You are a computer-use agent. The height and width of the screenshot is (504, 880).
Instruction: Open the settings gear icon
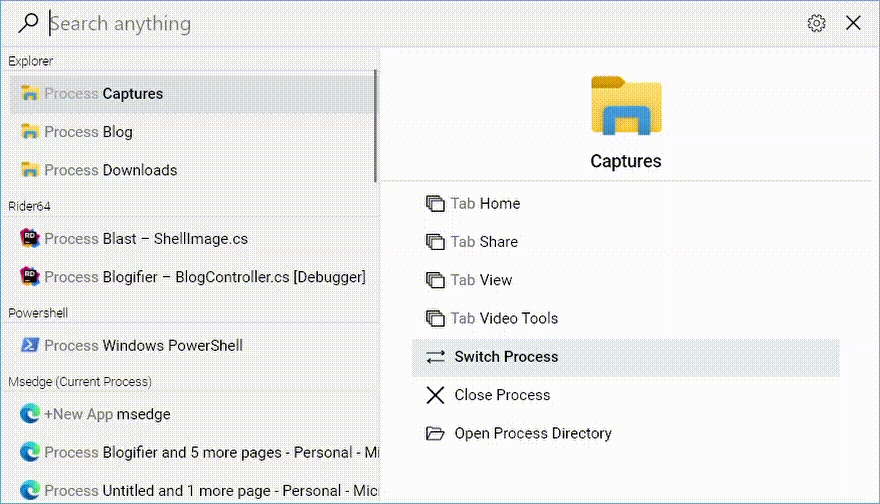pos(816,24)
